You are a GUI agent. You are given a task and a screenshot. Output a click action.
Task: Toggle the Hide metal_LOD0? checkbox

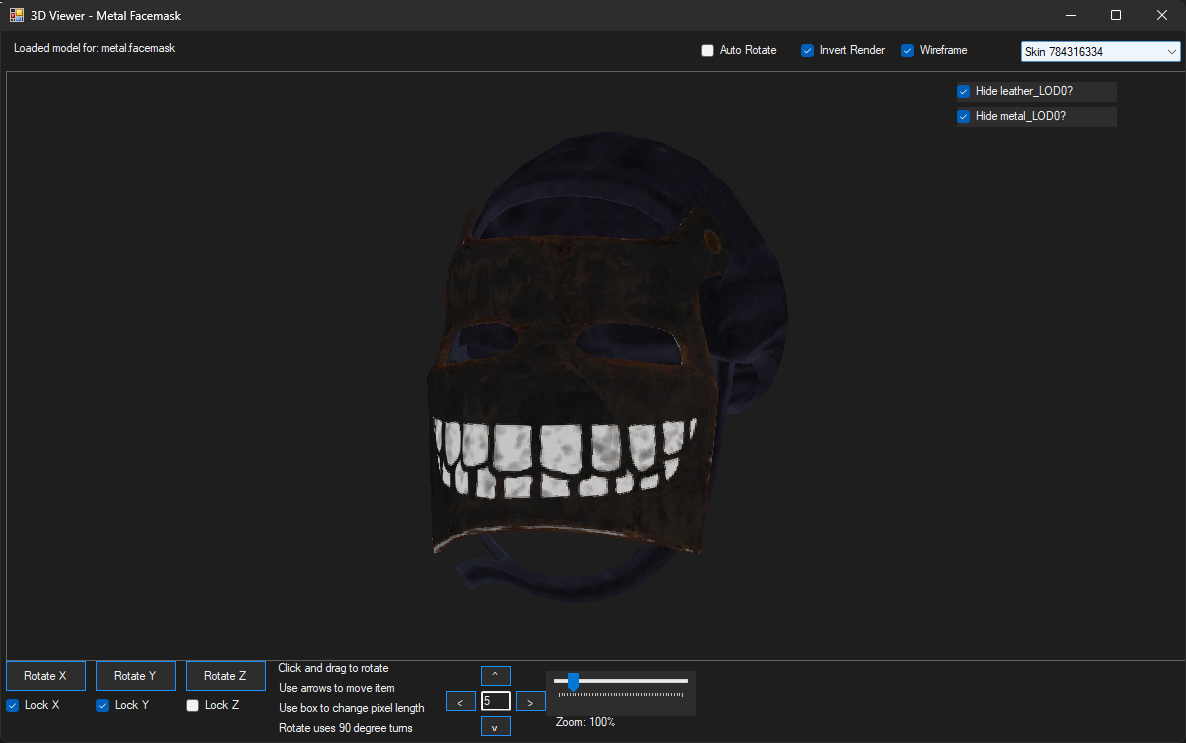click(x=964, y=117)
